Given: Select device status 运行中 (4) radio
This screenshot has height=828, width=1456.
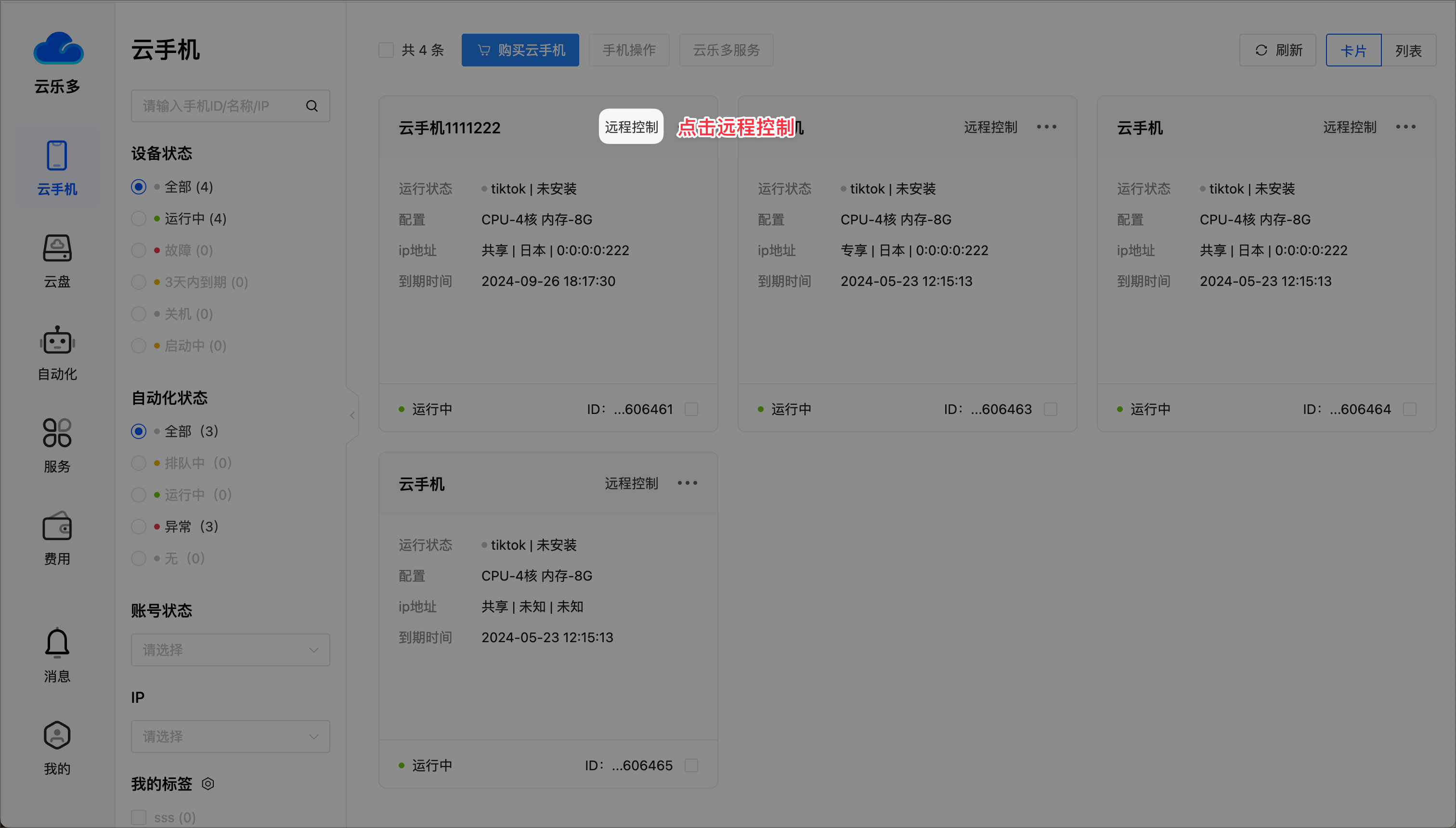Looking at the screenshot, I should [139, 219].
